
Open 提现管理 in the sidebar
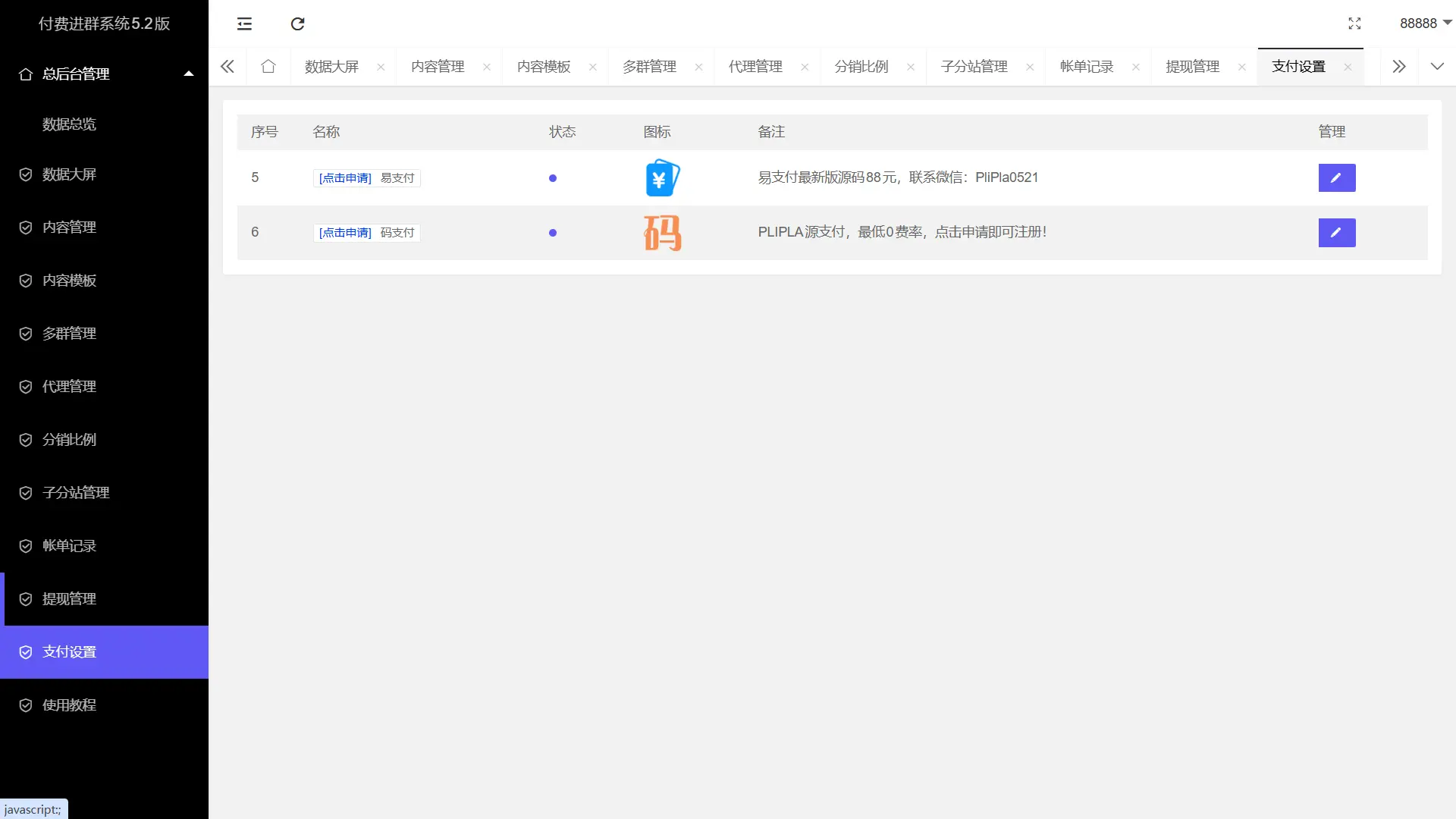(69, 599)
